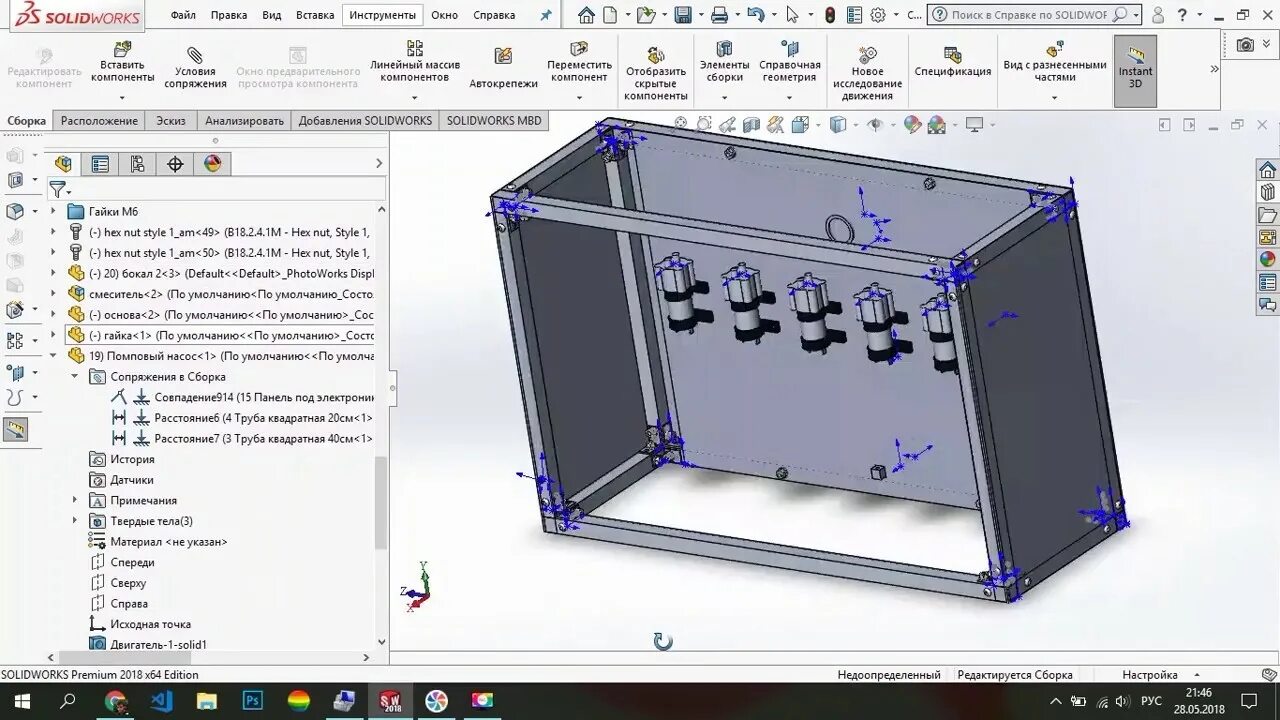This screenshot has width=1280, height=720.
Task: Click the Windows Start button
Action: 22,701
